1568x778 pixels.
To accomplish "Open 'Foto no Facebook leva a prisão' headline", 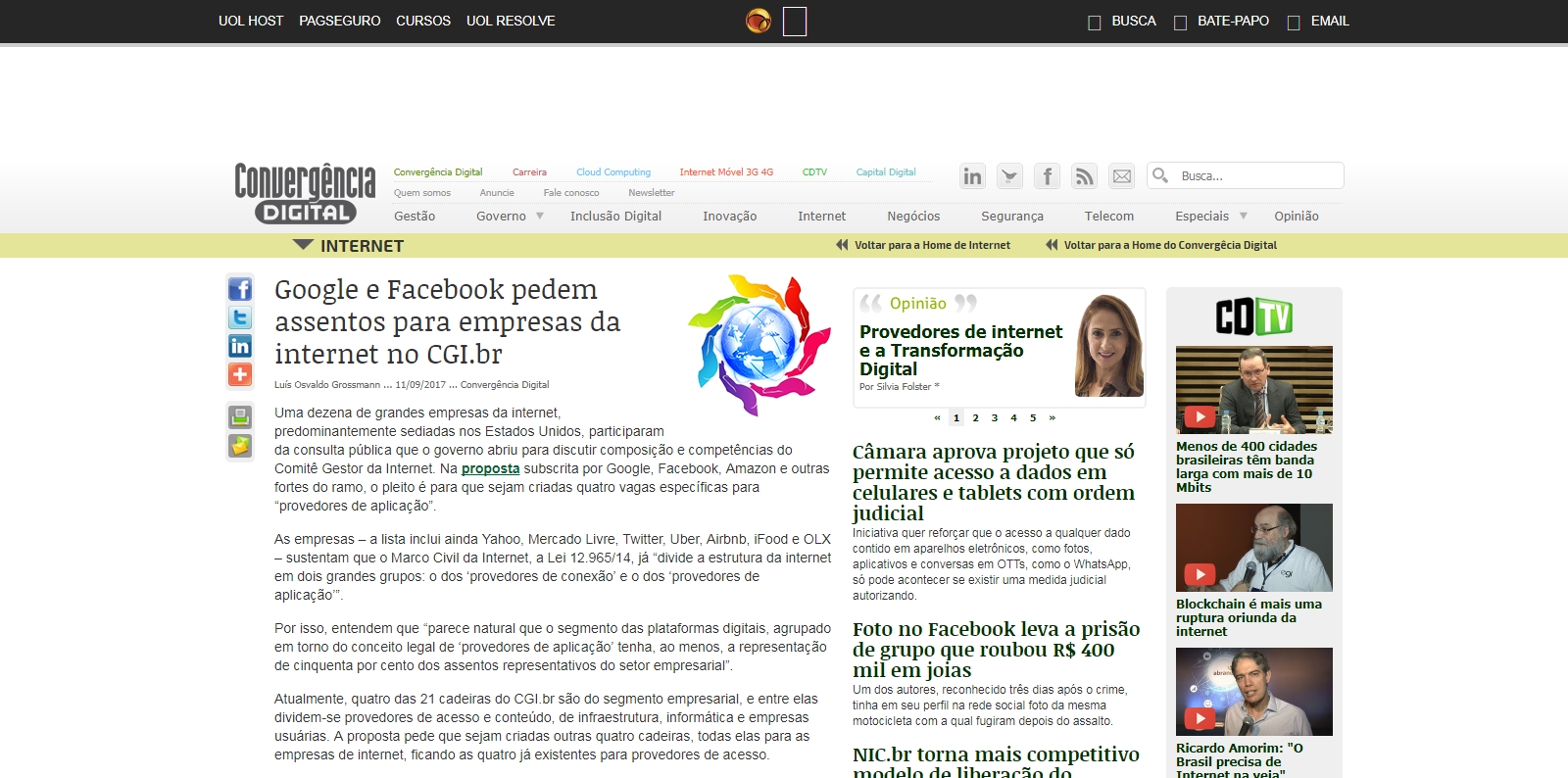I will (996, 650).
